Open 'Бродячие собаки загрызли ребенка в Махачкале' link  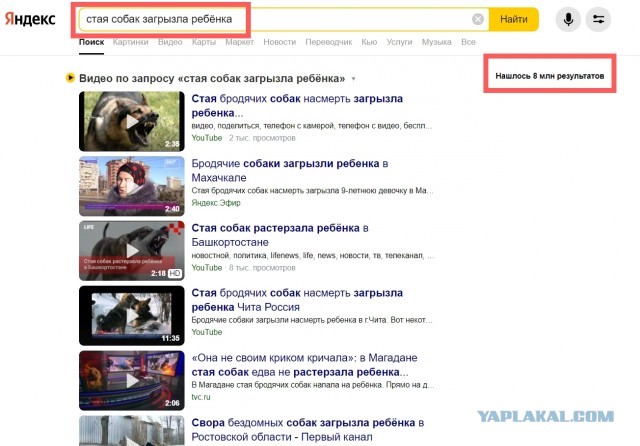[x=290, y=171]
